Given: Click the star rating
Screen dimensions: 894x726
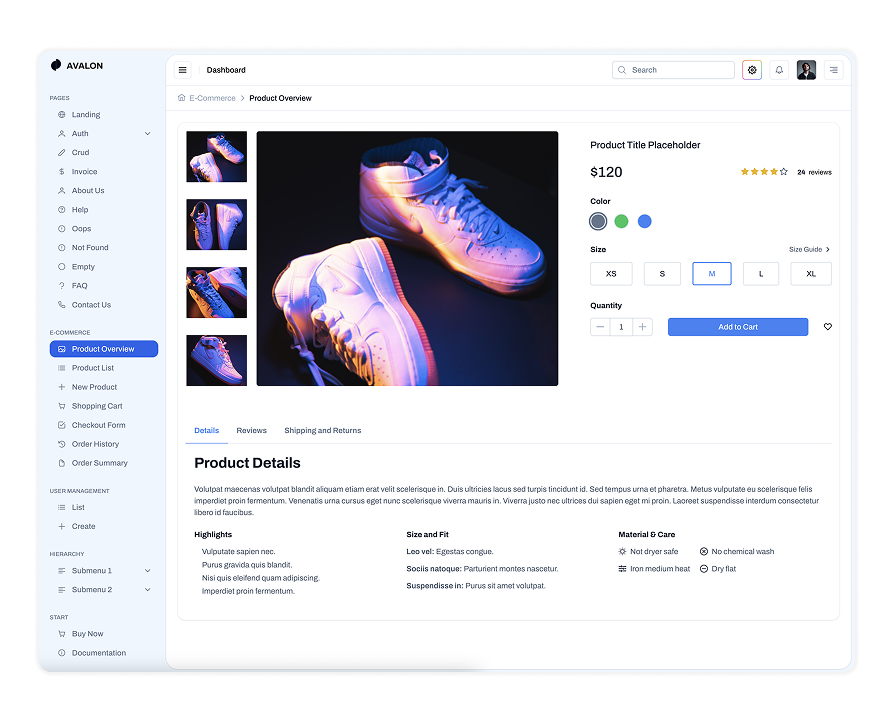Looking at the screenshot, I should point(764,172).
